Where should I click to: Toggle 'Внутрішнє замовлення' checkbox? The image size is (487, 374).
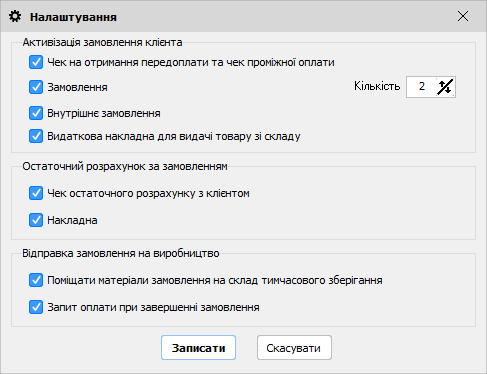[36, 113]
